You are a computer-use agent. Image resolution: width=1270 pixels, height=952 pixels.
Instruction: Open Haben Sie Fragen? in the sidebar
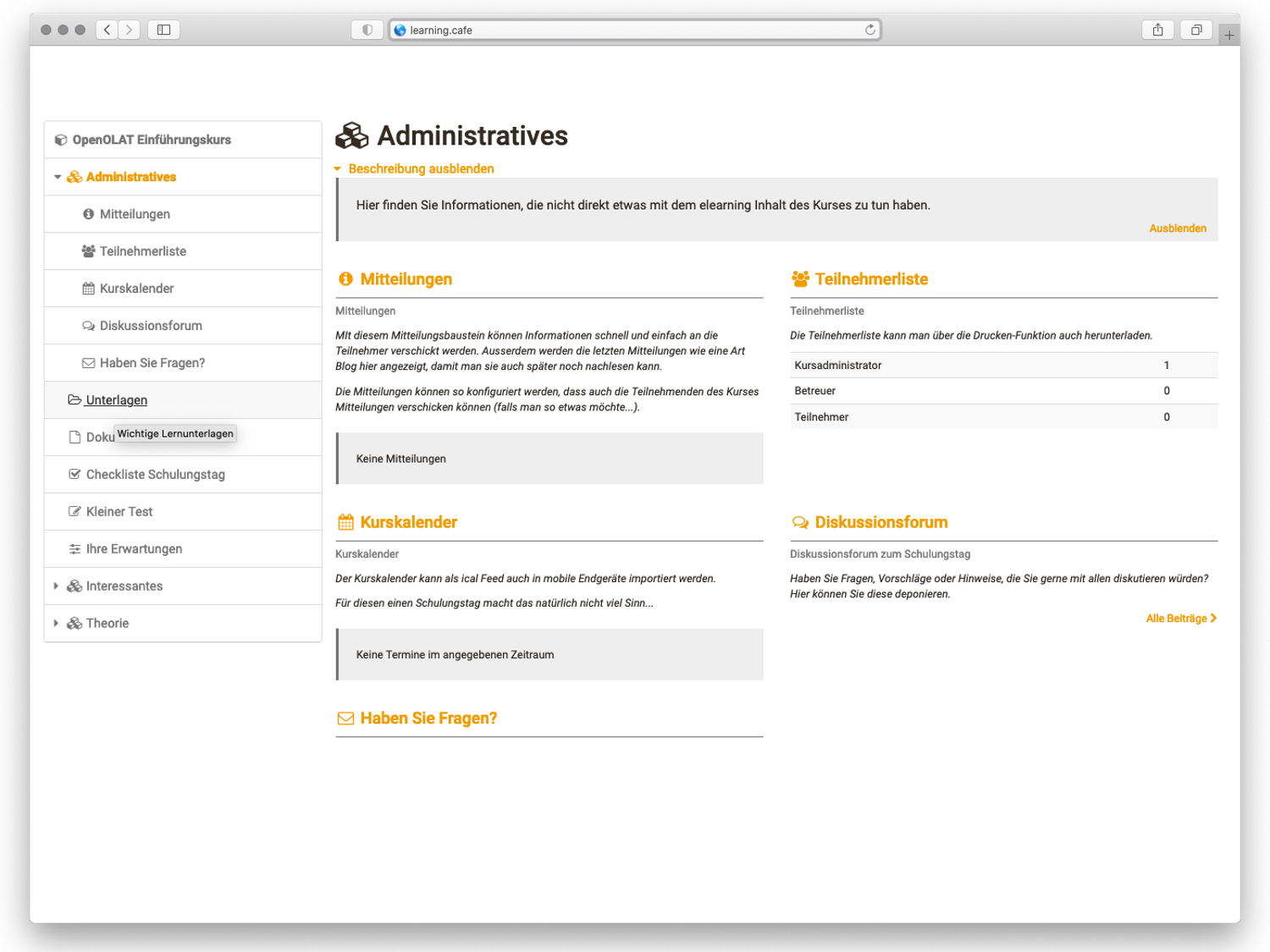click(152, 364)
